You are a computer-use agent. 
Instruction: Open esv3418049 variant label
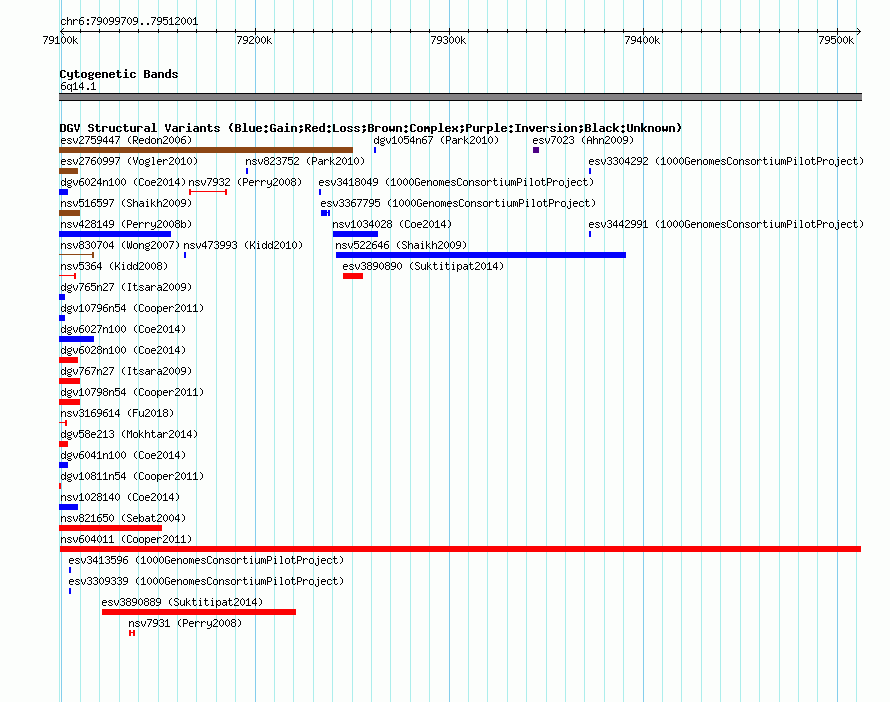(456, 182)
